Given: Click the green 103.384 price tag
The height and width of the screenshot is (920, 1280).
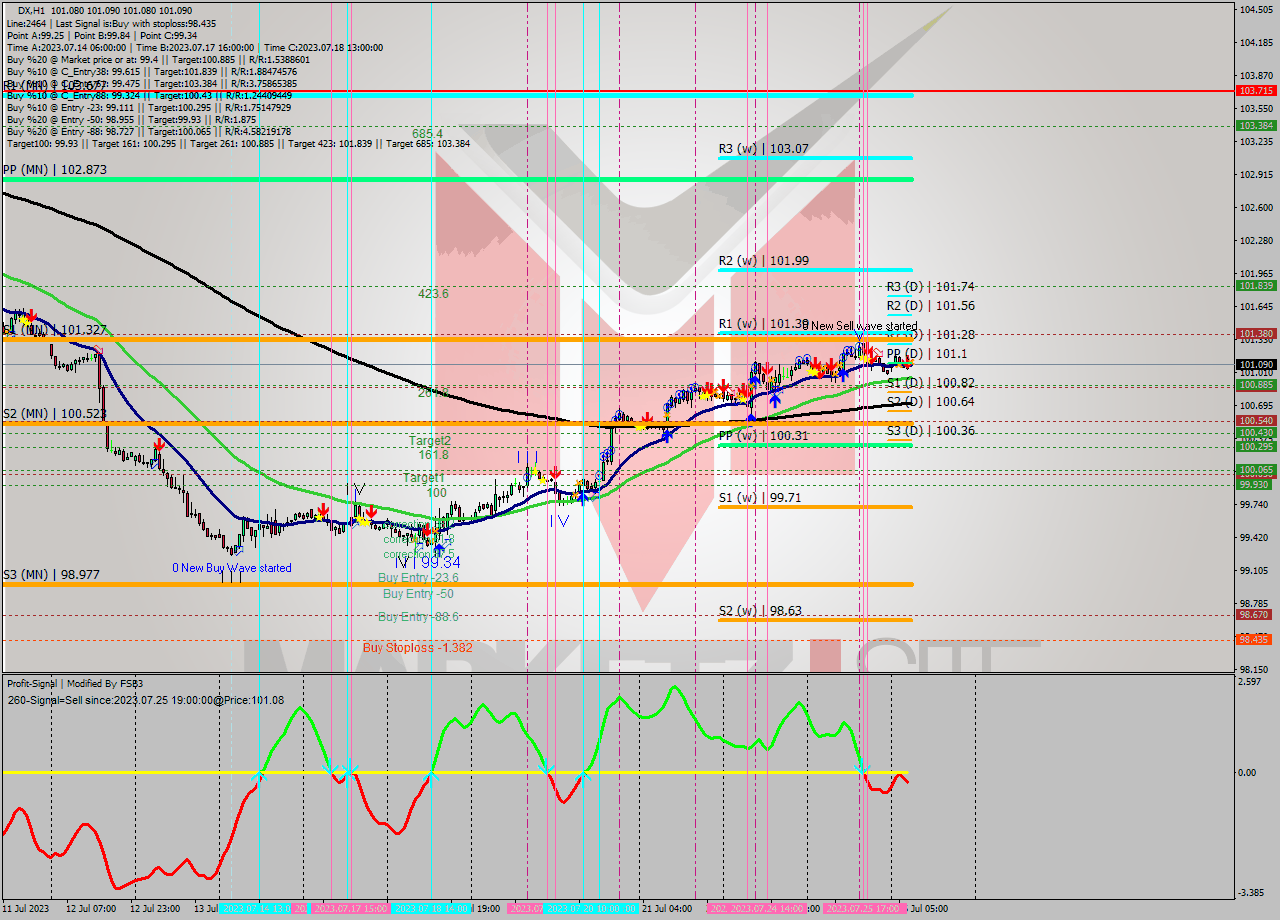Looking at the screenshot, I should [x=1256, y=126].
